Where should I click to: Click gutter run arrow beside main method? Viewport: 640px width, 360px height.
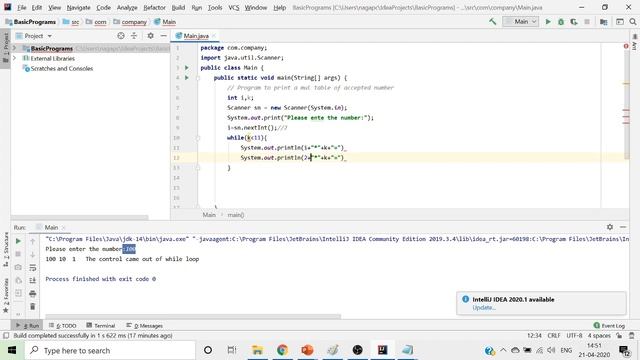click(x=187, y=78)
